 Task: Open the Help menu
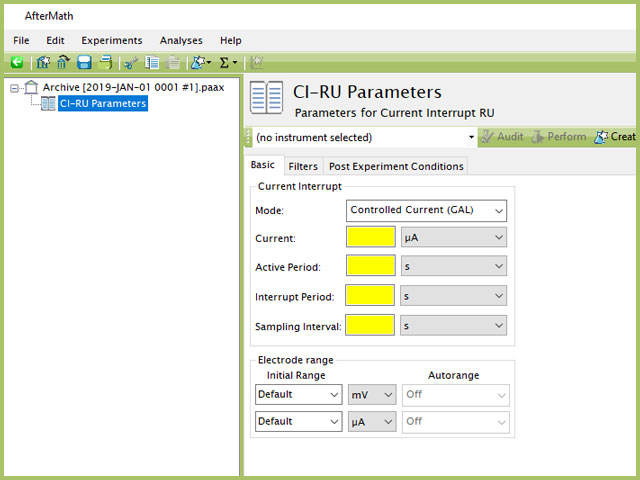pos(231,40)
